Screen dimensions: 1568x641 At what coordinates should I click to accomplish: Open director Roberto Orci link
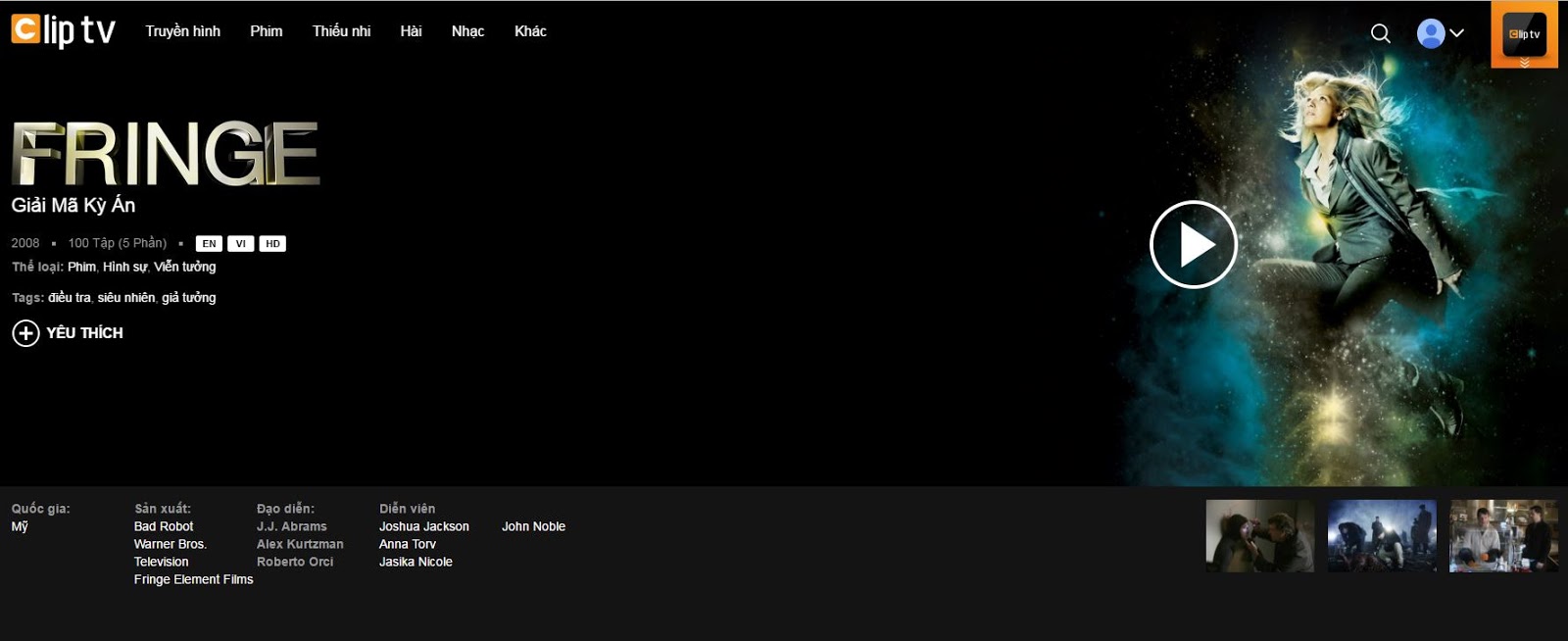point(295,562)
